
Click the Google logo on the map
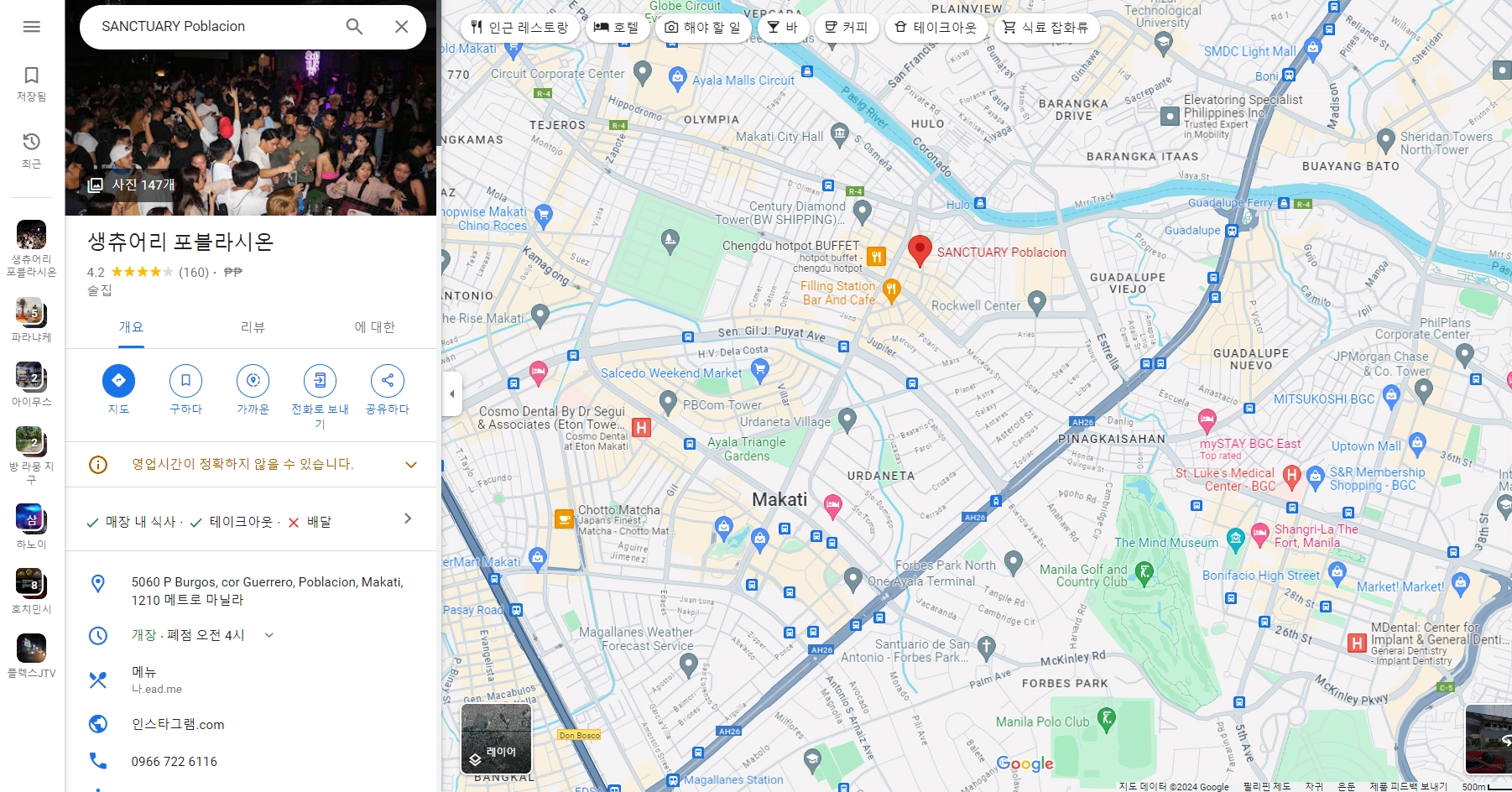1025,763
